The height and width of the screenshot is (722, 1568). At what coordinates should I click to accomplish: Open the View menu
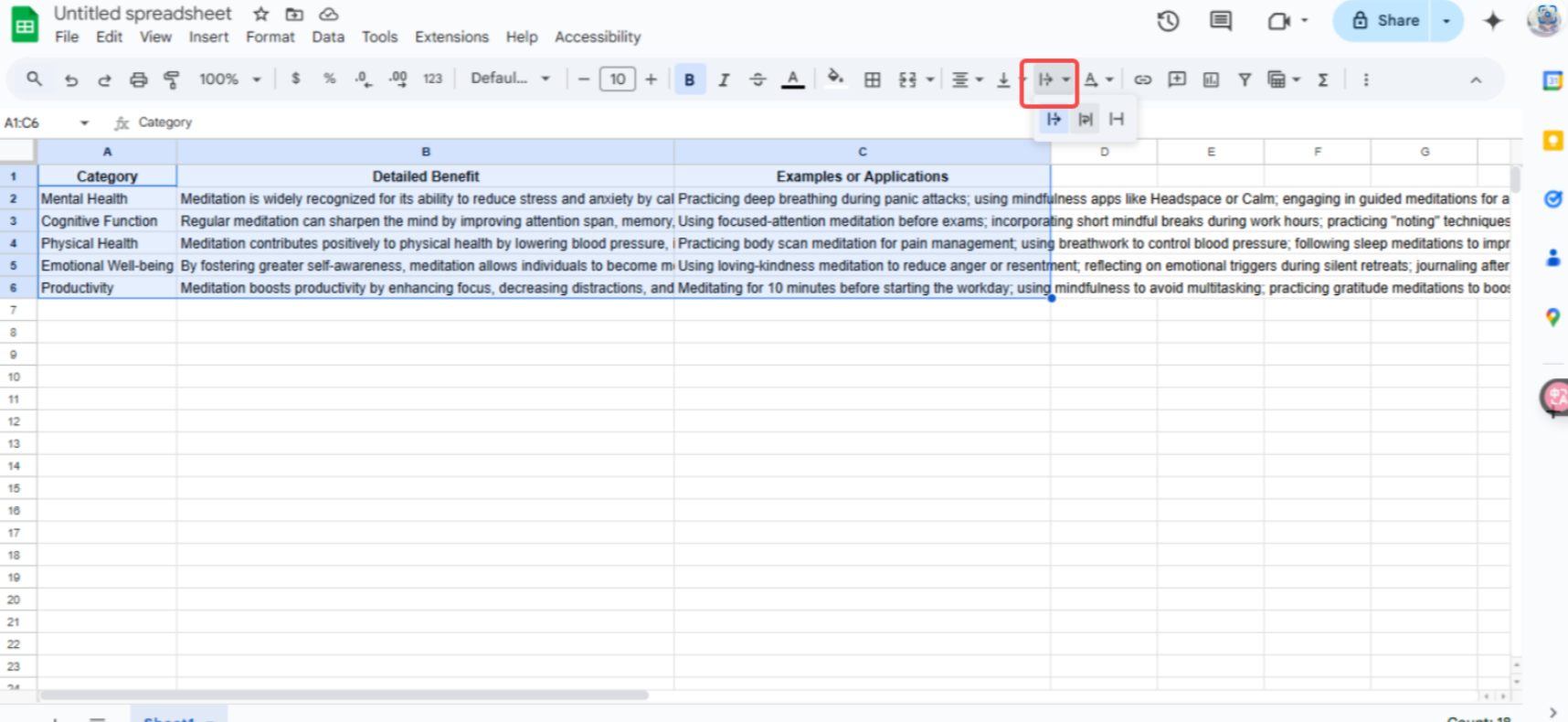click(x=155, y=37)
